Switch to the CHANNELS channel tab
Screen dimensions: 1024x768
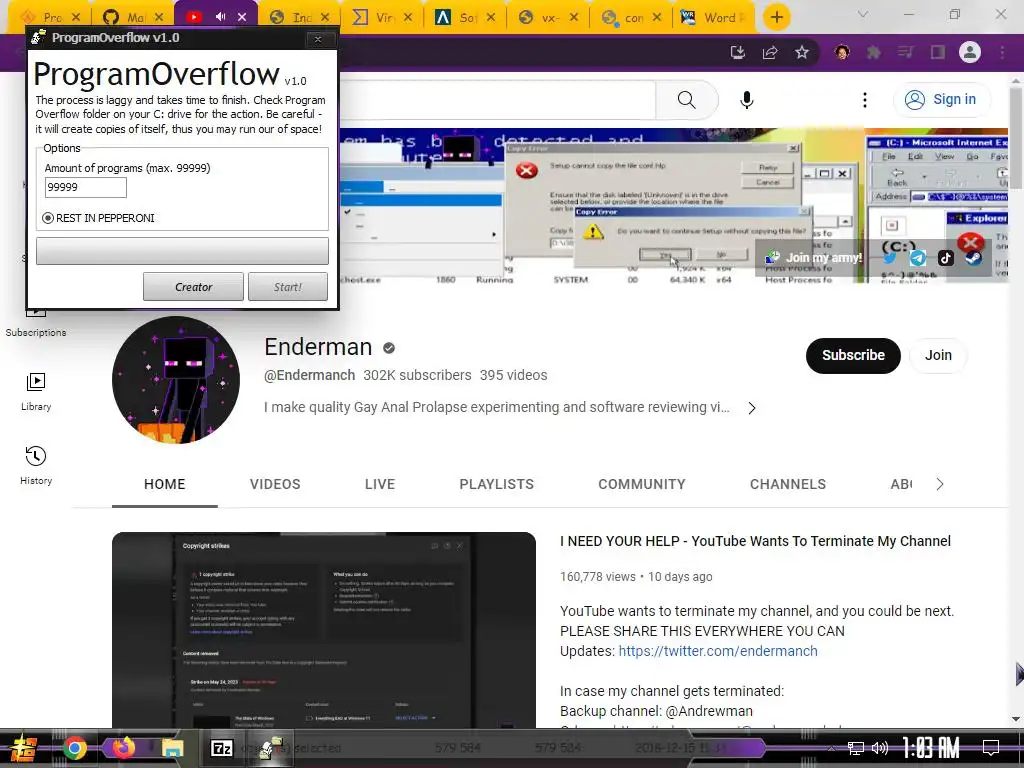pyautogui.click(x=788, y=485)
